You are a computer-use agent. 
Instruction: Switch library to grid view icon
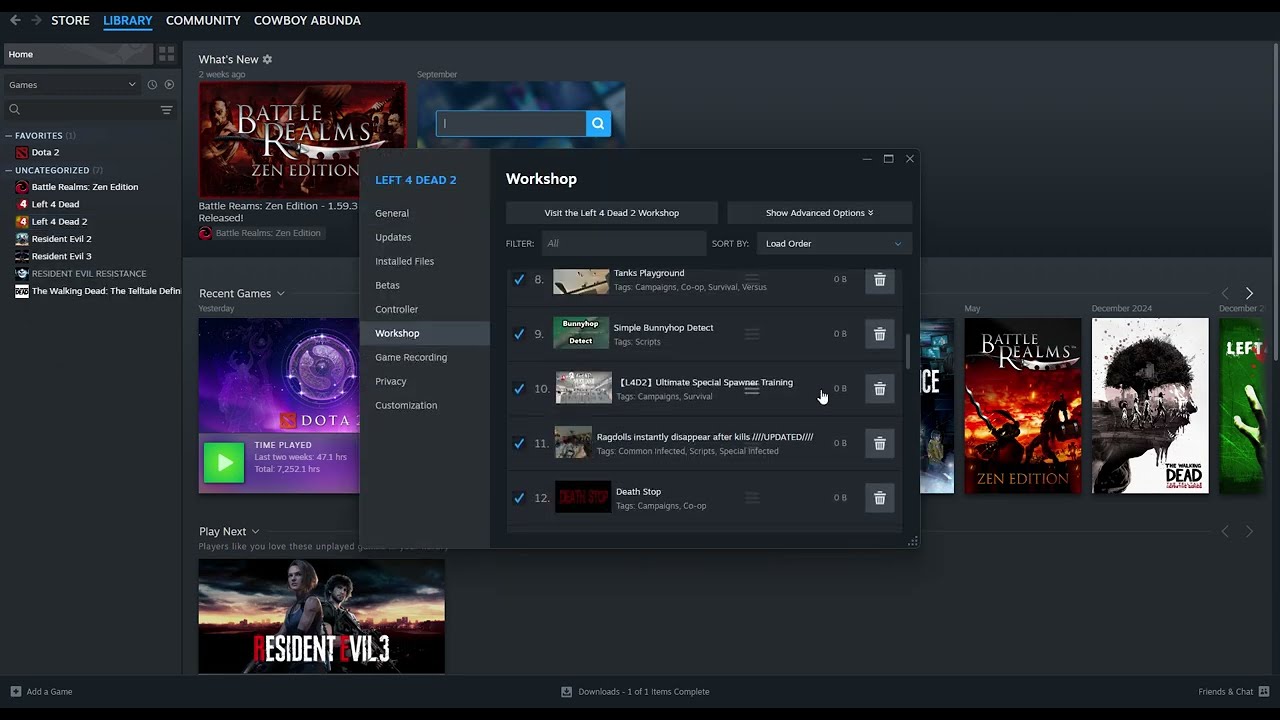(167, 54)
